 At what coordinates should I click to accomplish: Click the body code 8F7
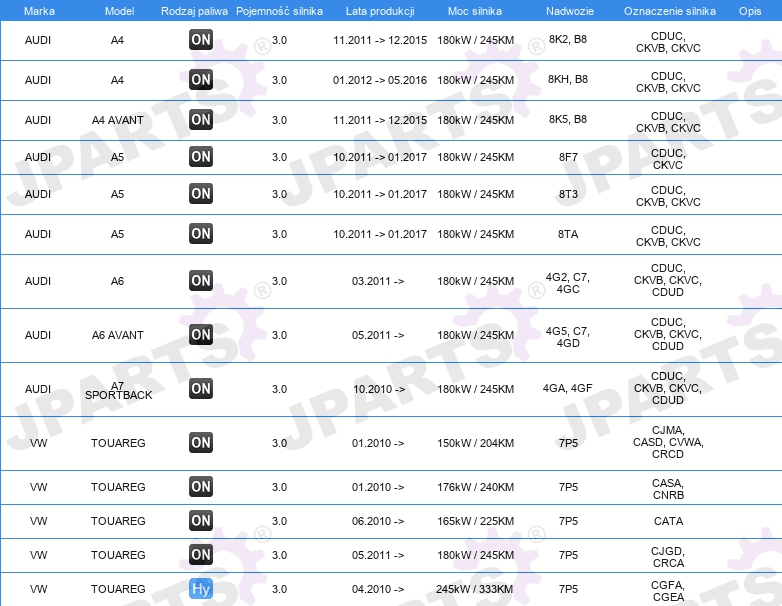(x=568, y=157)
